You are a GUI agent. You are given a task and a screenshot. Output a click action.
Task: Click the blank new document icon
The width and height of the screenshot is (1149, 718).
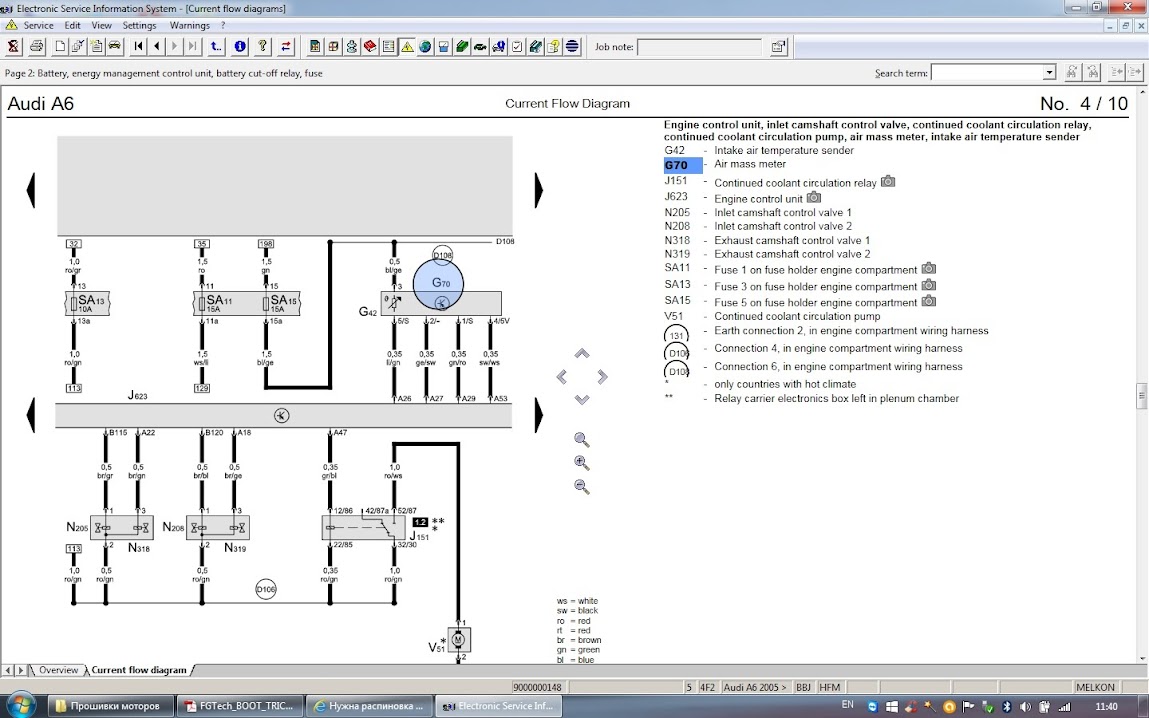click(60, 46)
